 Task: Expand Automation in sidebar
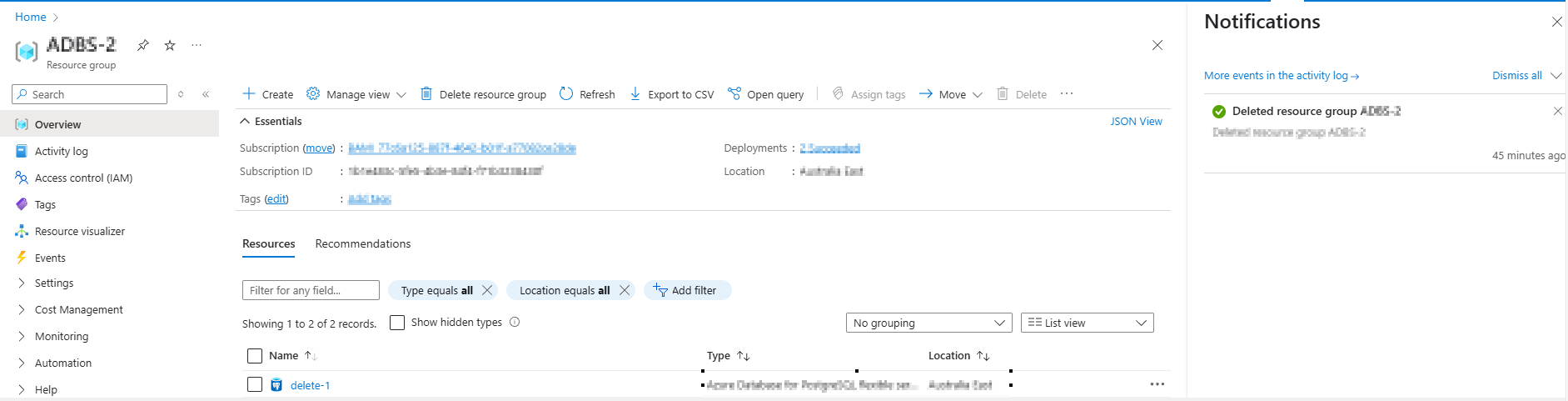tap(22, 363)
